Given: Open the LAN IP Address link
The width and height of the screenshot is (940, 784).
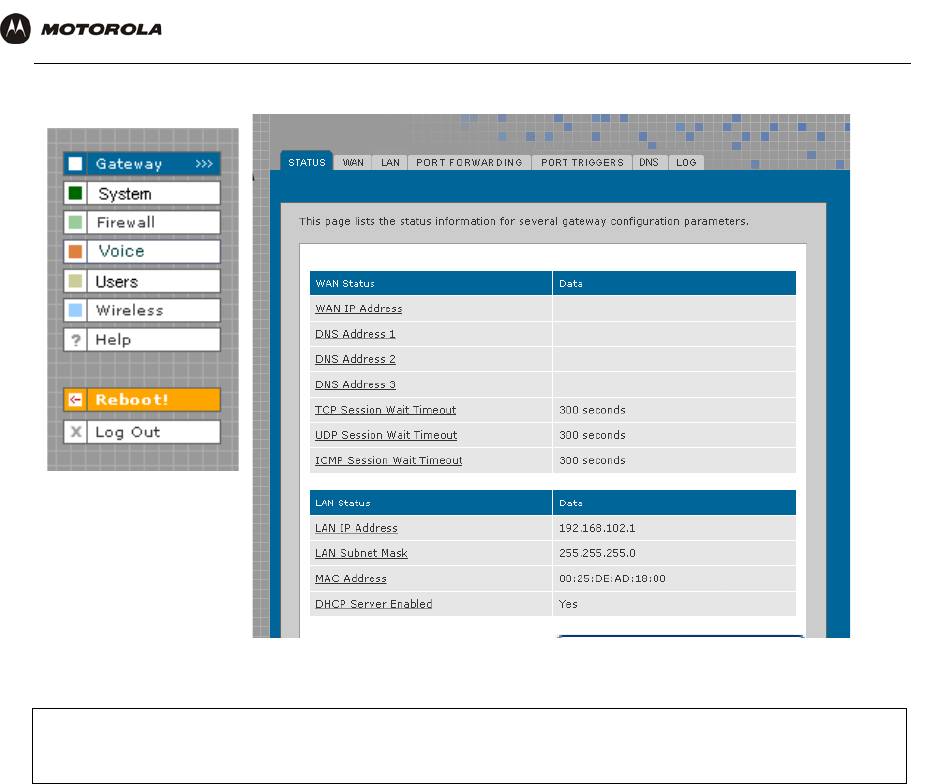Looking at the screenshot, I should (x=356, y=528).
